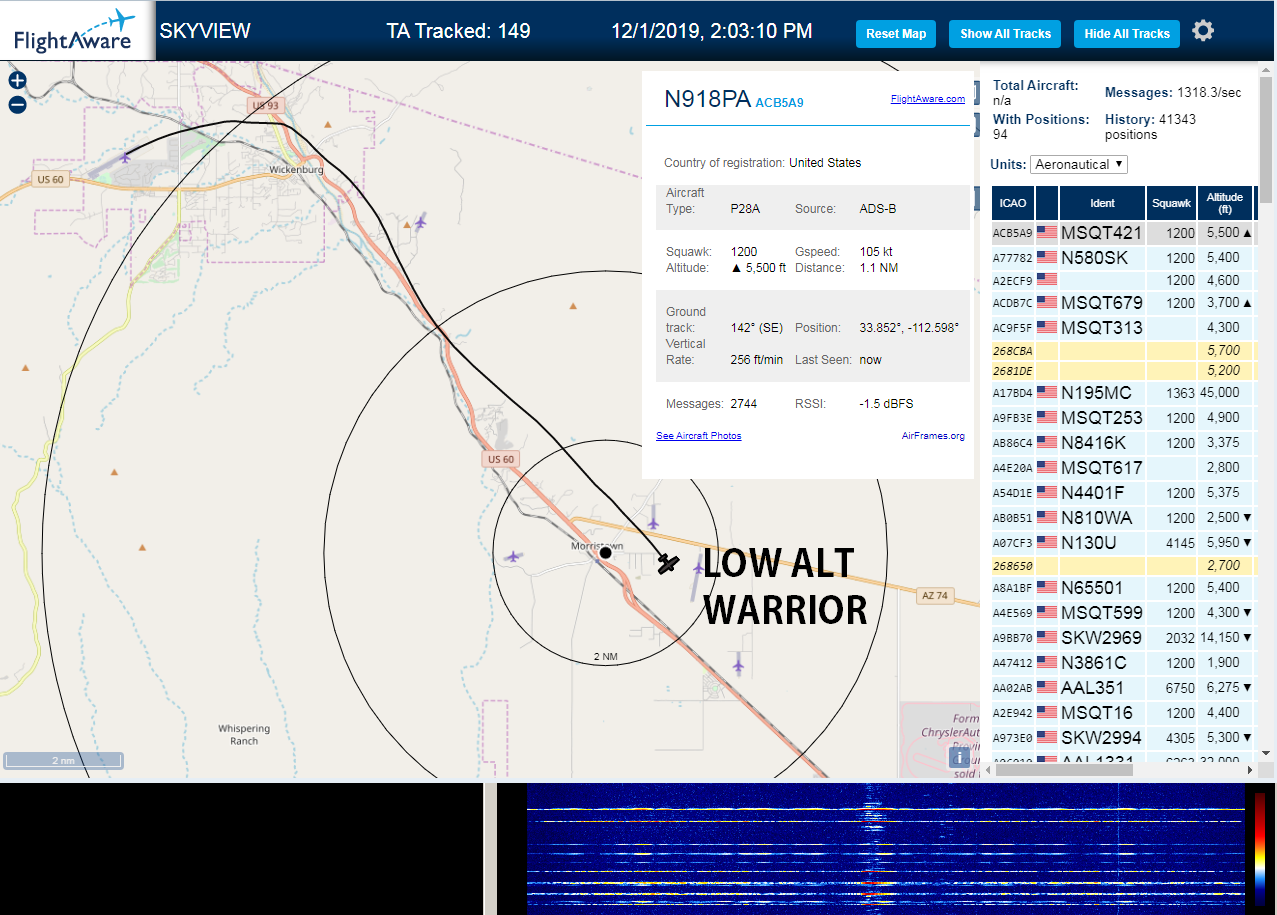This screenshot has width=1277, height=915.
Task: Select the N3861C aircraft row
Action: pyautogui.click(x=1123, y=663)
